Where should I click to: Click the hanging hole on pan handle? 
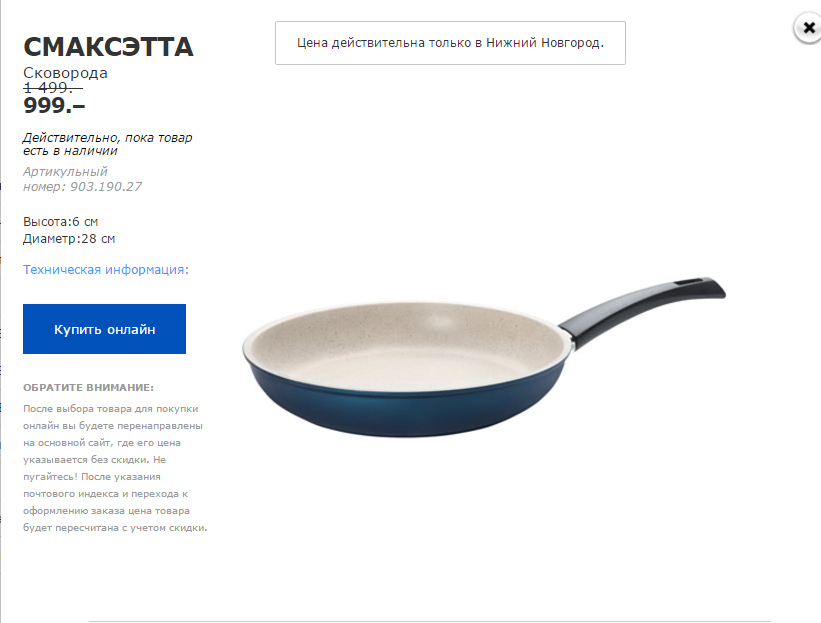click(x=690, y=283)
